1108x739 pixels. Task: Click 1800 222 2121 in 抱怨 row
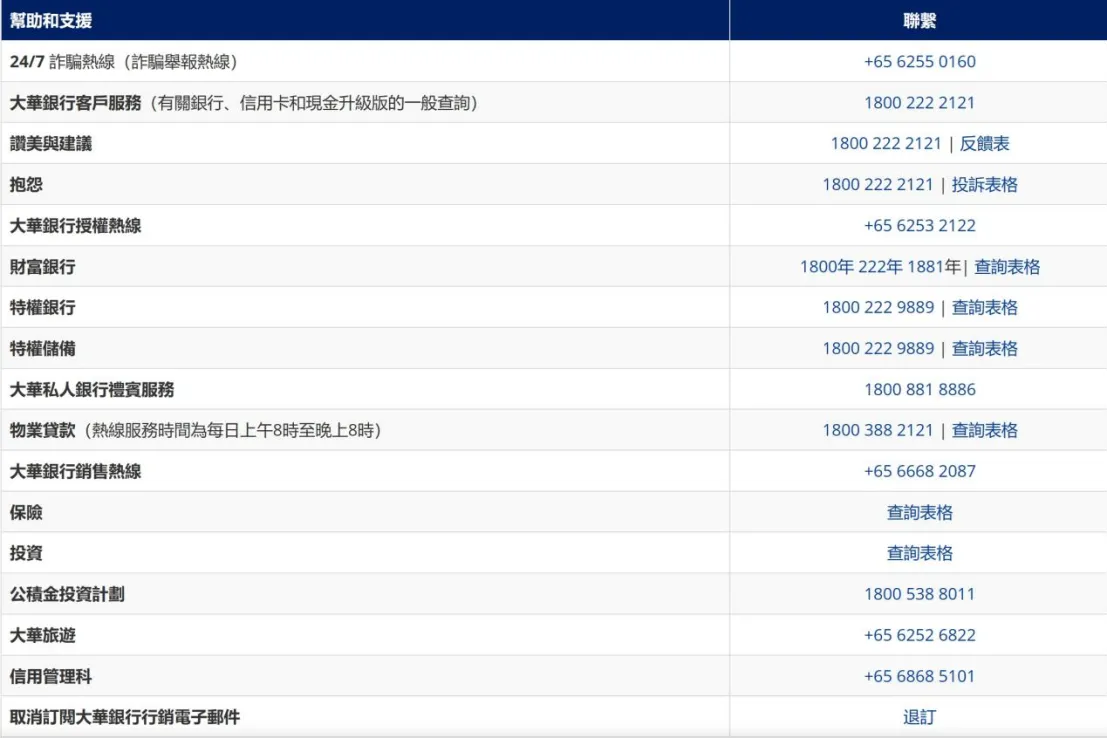(x=878, y=184)
